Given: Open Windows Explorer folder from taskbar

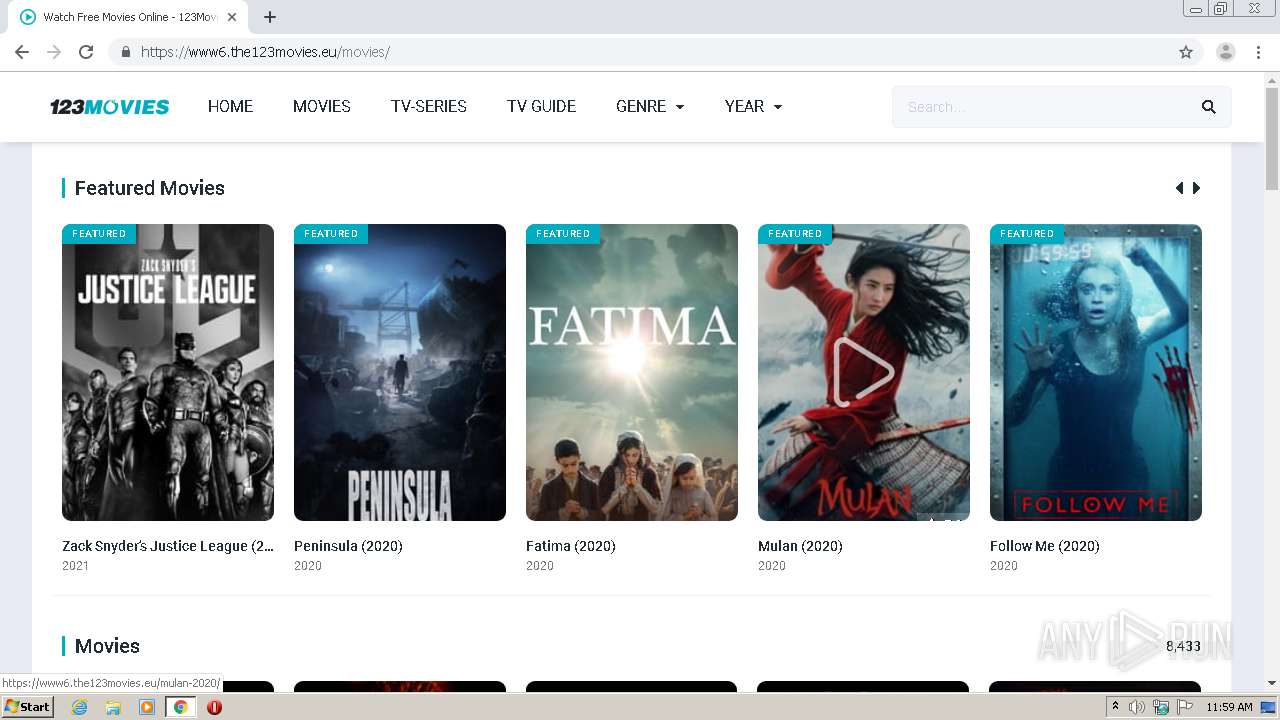Looking at the screenshot, I should click(113, 707).
